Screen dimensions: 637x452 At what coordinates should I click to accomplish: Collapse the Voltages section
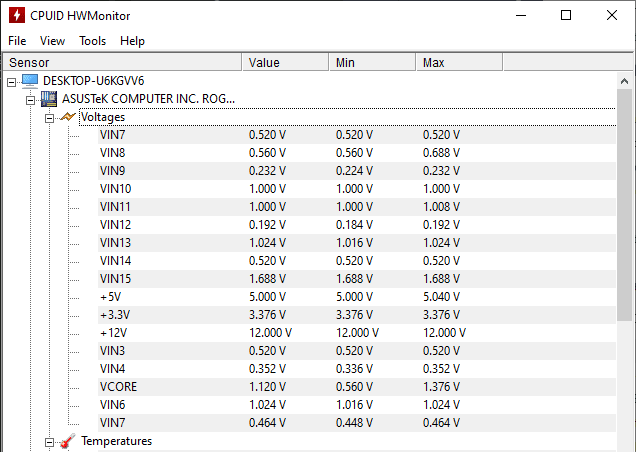(49, 117)
